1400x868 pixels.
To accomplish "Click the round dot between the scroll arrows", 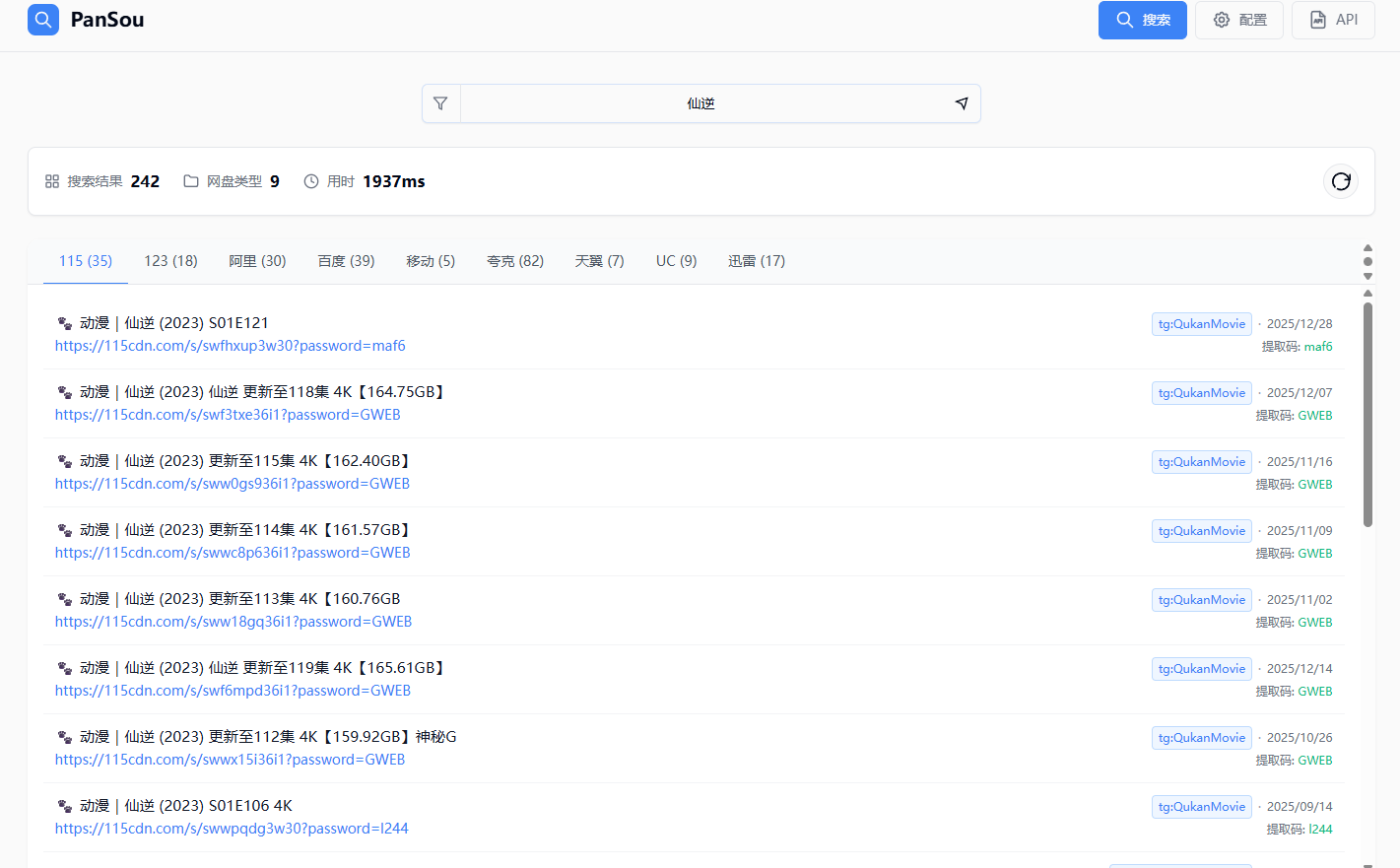I will coord(1367,262).
